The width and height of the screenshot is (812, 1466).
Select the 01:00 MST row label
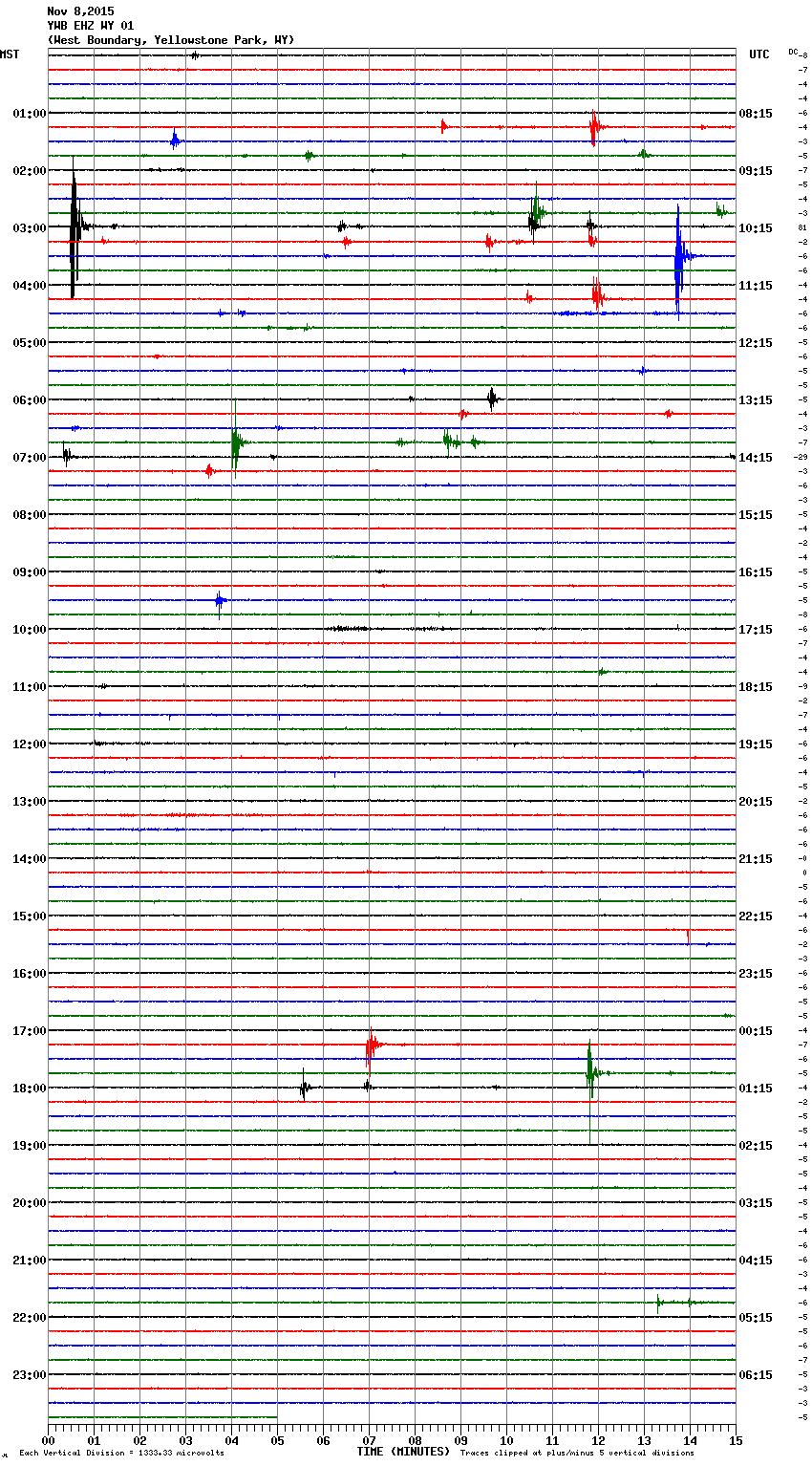coord(29,113)
